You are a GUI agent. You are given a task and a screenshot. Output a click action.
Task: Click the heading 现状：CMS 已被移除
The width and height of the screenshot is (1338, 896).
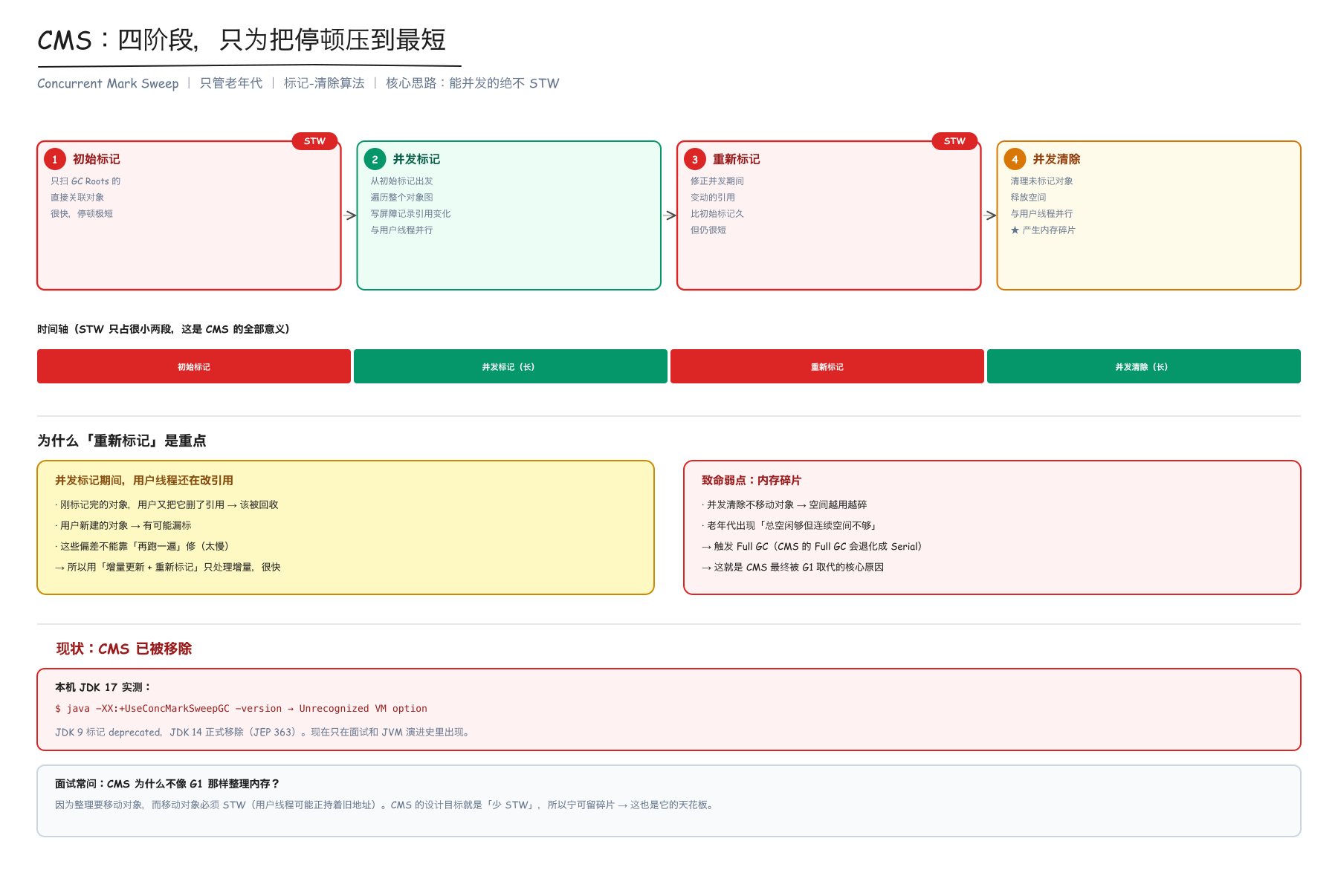124,649
